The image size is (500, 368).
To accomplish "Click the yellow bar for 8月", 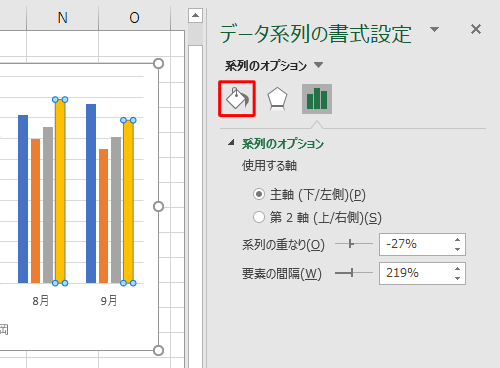I will click(x=60, y=191).
